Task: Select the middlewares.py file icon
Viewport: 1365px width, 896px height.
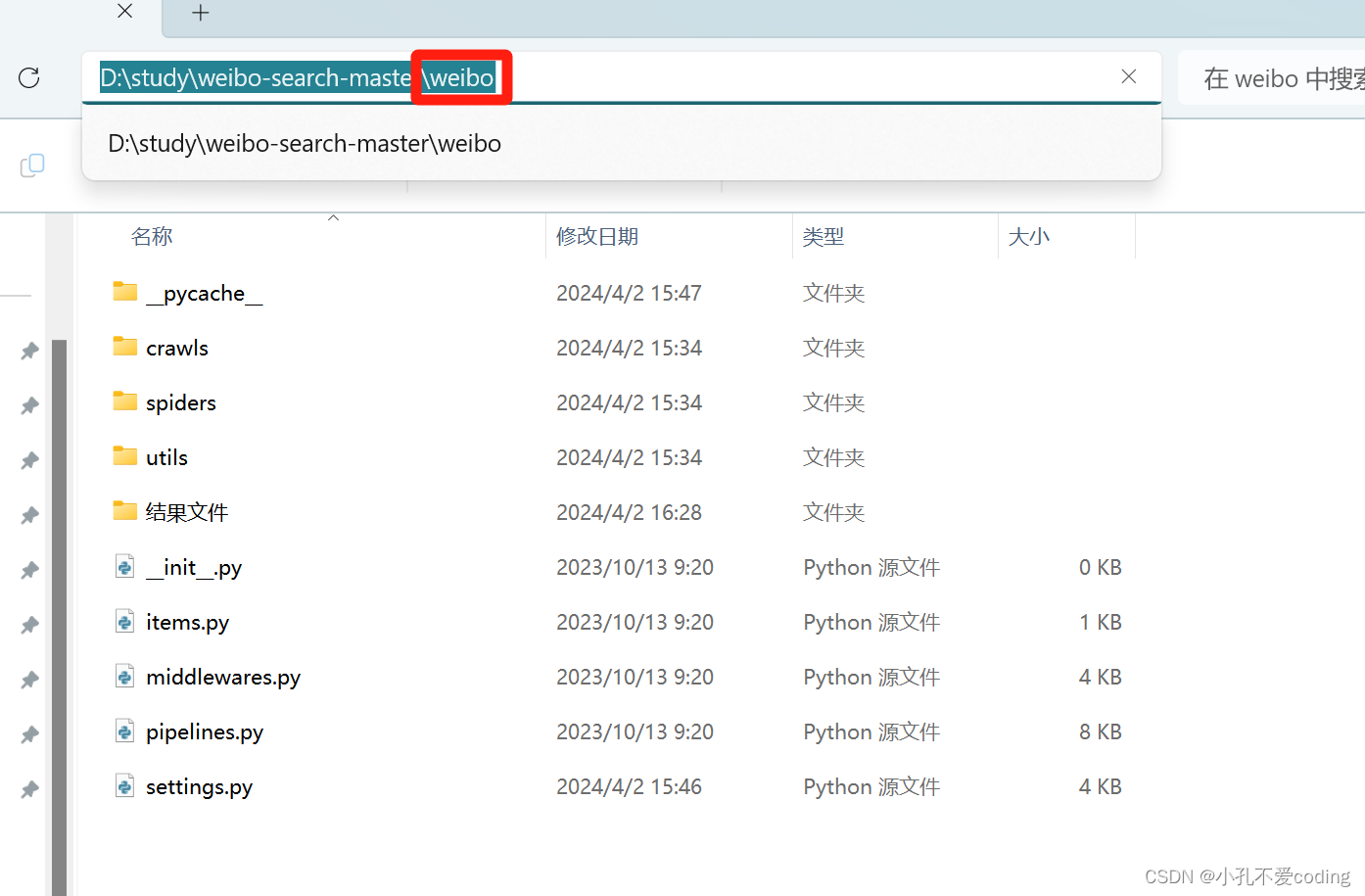Action: click(125, 677)
